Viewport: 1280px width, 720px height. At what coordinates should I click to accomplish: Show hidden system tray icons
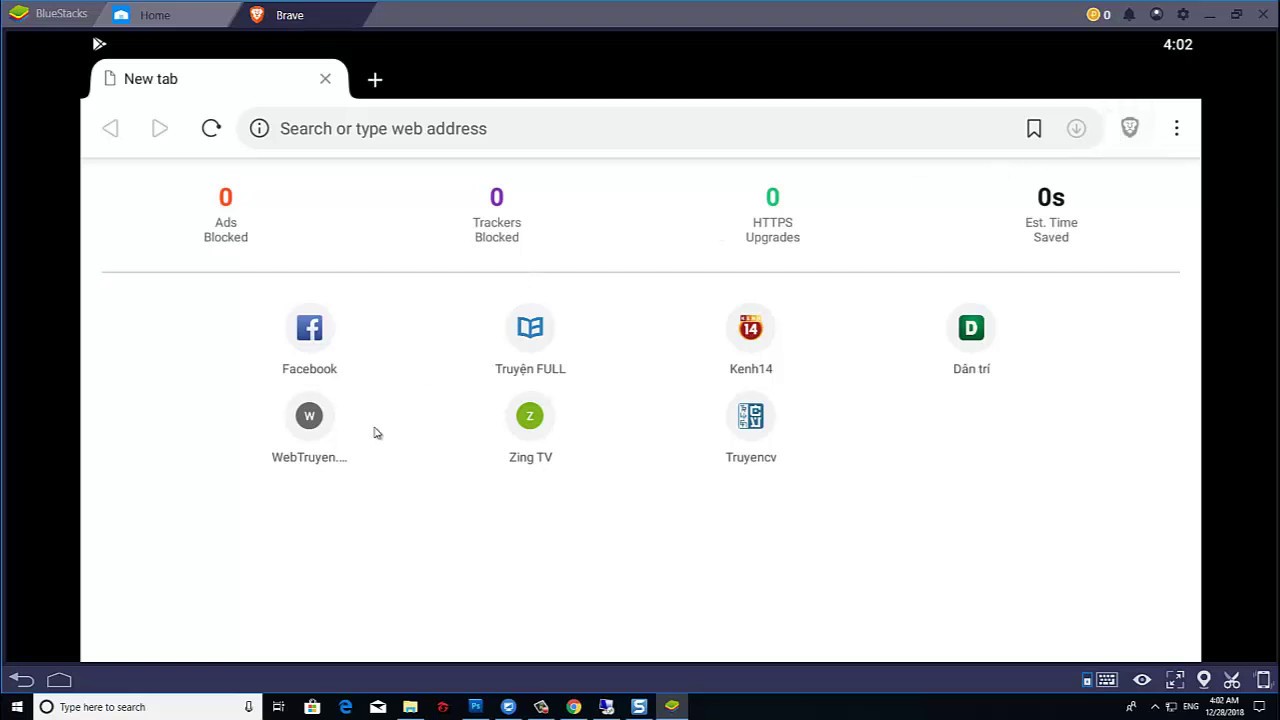point(1155,707)
